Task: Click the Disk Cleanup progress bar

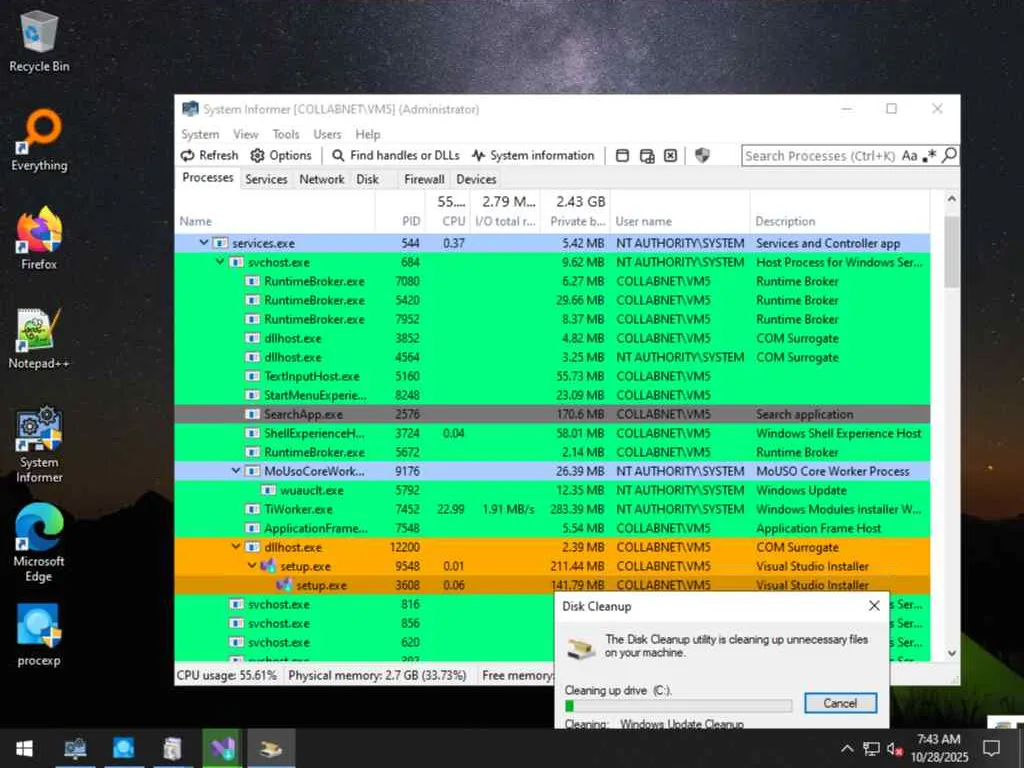Action: [679, 705]
